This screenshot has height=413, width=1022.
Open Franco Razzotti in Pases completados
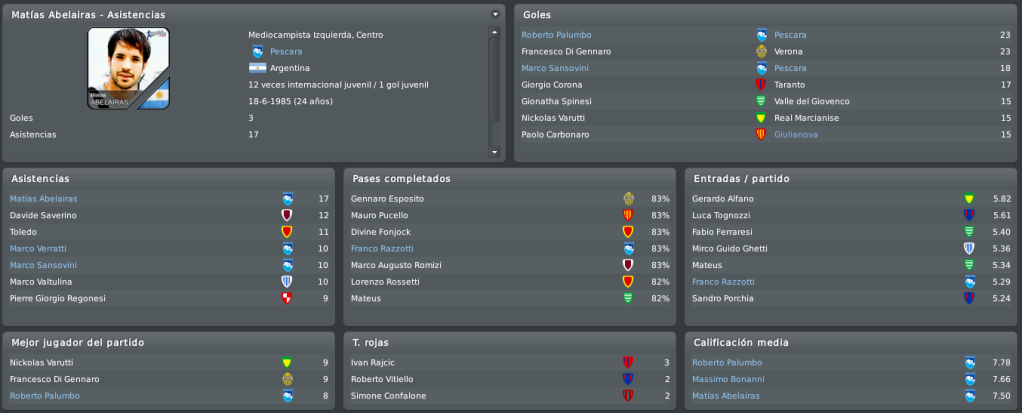click(382, 248)
